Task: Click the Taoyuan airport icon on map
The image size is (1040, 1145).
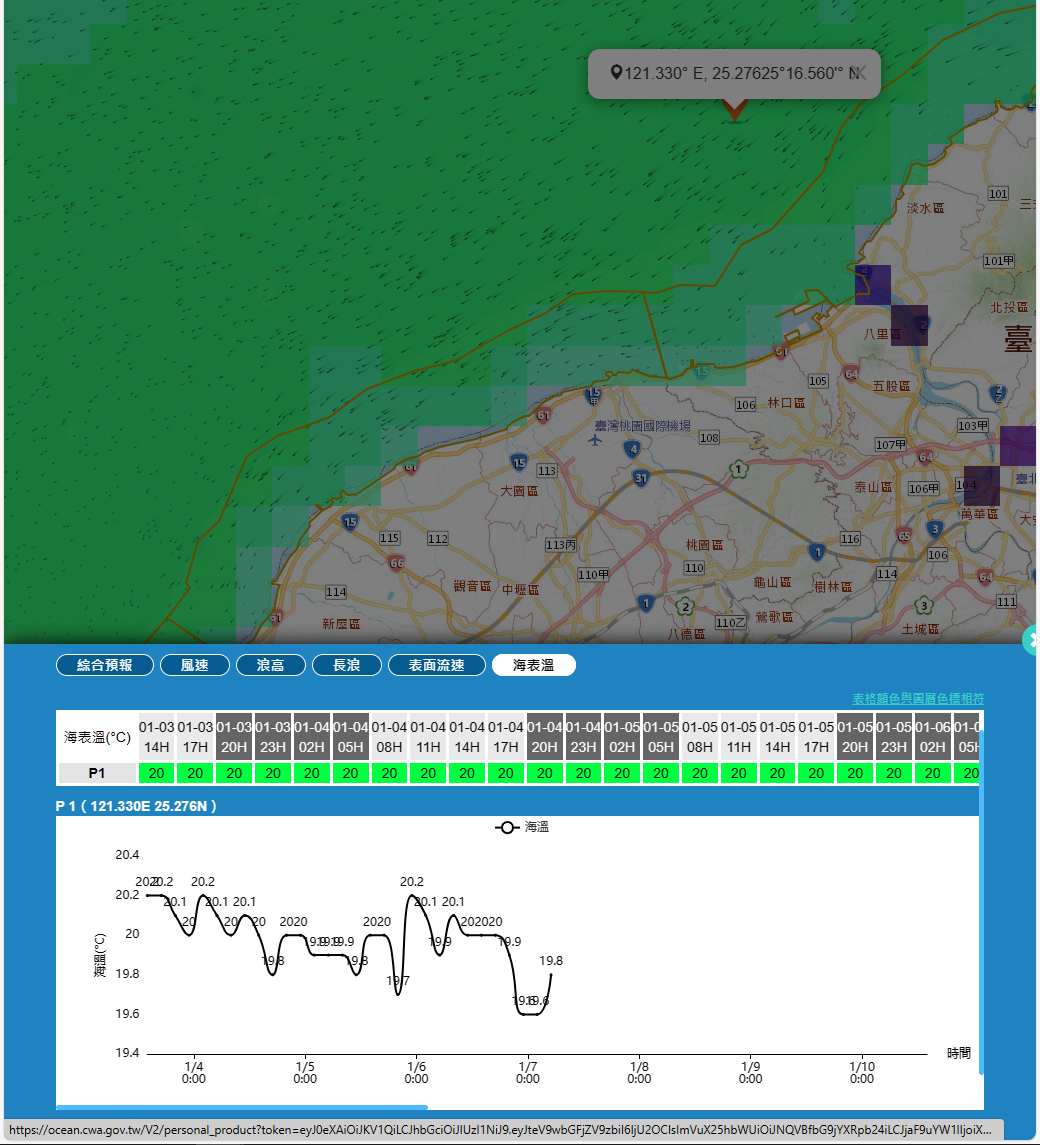Action: (x=597, y=441)
